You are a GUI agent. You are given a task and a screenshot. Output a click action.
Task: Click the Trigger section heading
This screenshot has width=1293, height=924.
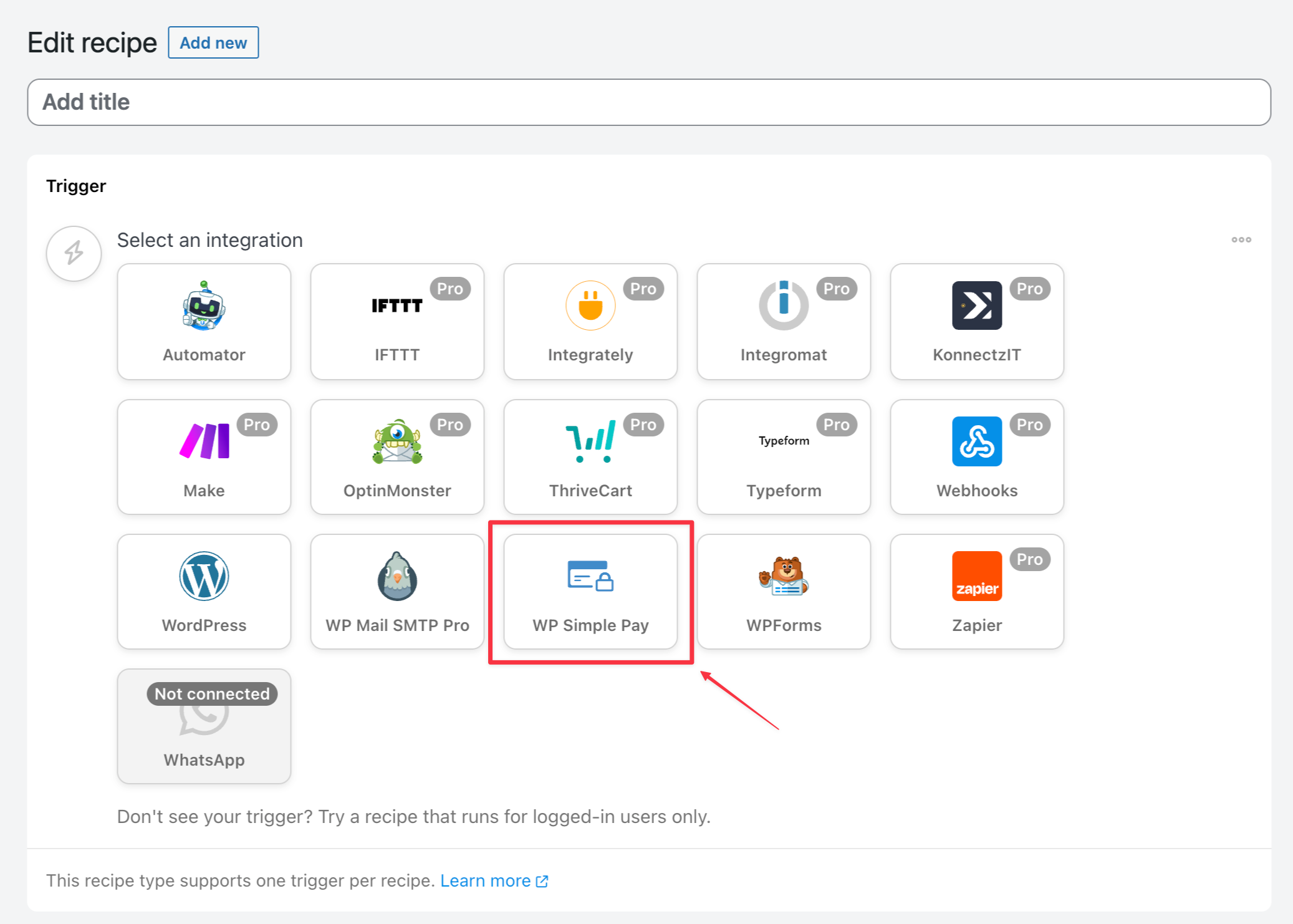click(x=76, y=186)
